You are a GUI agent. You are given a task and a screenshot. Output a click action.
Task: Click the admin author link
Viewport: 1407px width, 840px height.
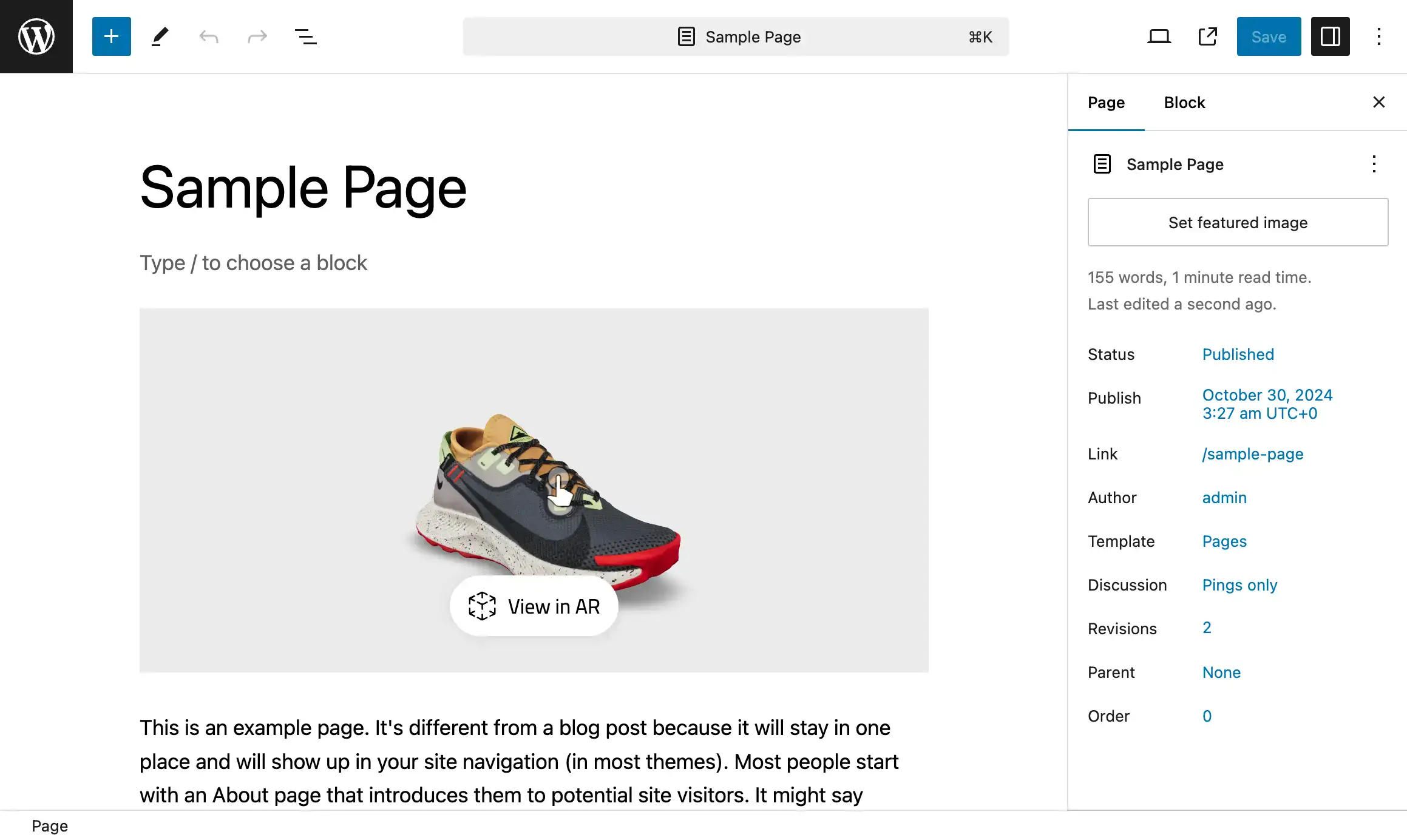1224,497
